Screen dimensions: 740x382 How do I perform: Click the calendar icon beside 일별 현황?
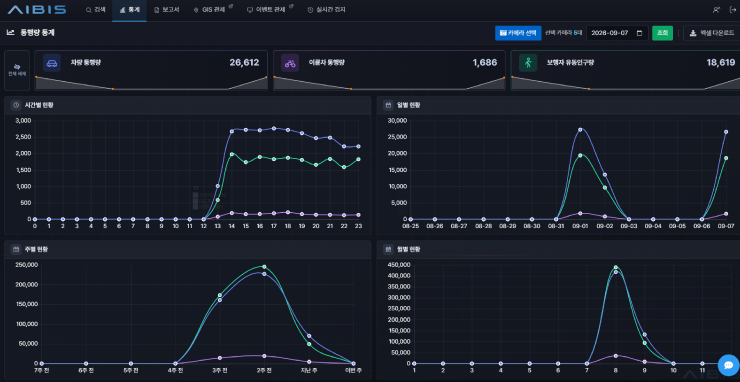[388, 105]
